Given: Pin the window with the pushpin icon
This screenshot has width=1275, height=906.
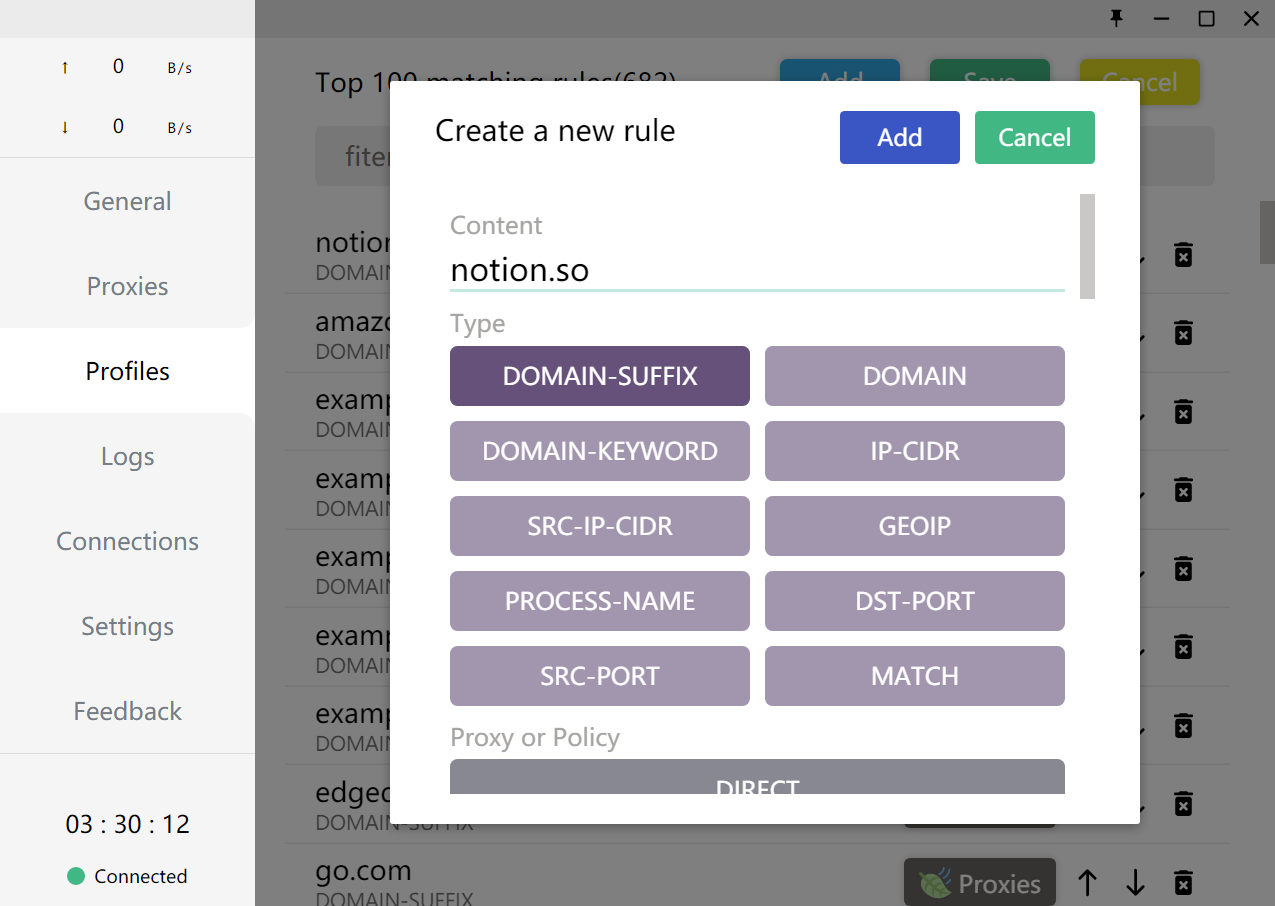Looking at the screenshot, I should pos(1117,18).
